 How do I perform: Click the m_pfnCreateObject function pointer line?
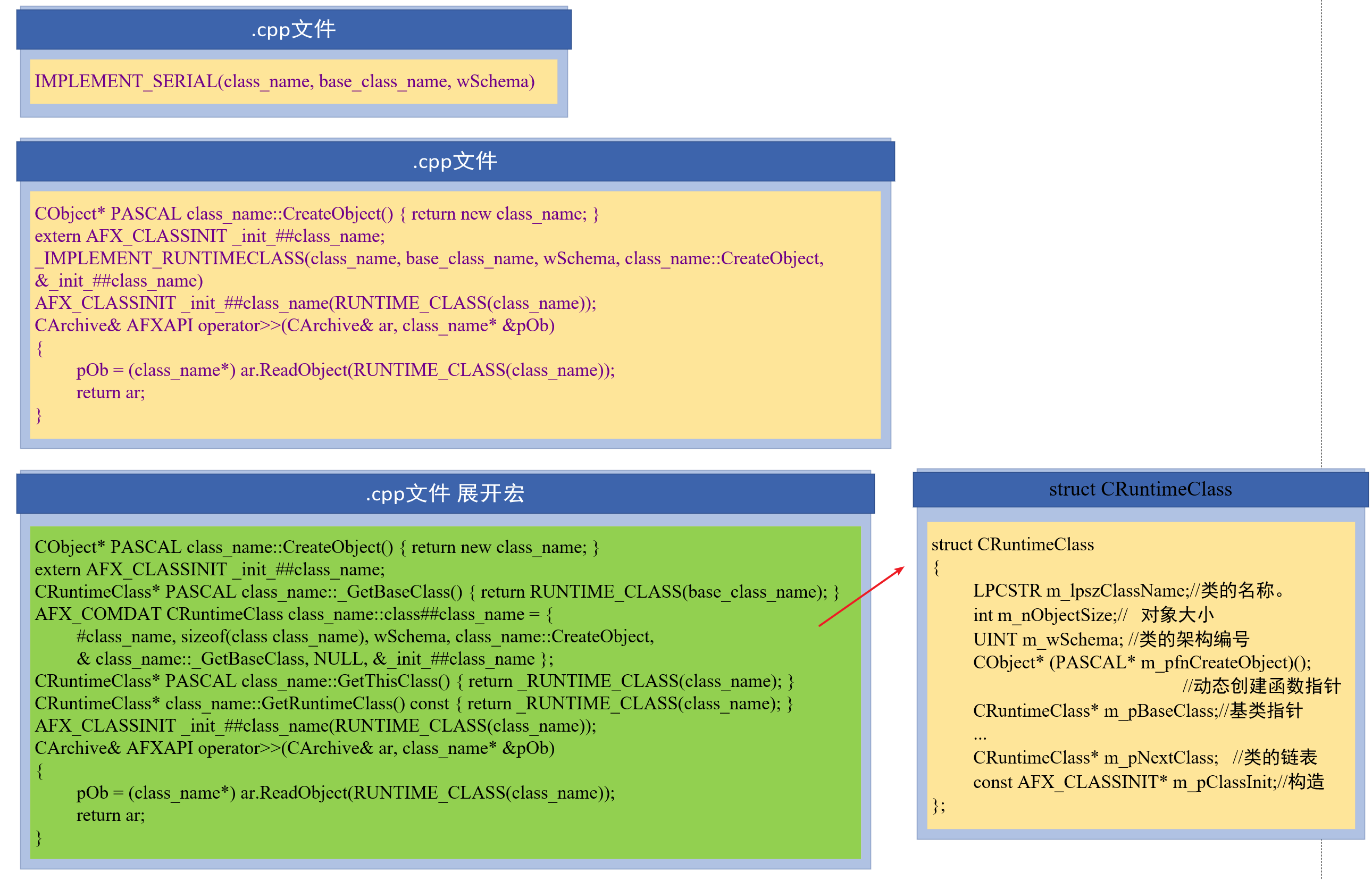point(1141,663)
